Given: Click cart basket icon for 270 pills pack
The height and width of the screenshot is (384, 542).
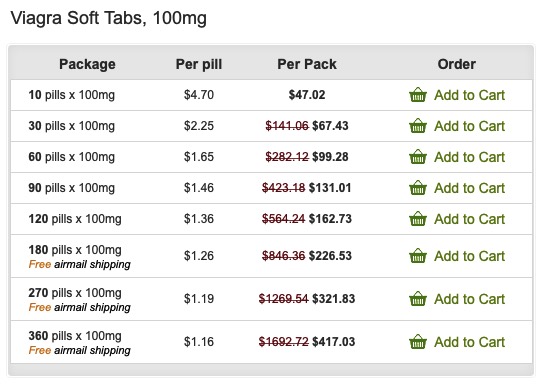Looking at the screenshot, I should [418, 299].
